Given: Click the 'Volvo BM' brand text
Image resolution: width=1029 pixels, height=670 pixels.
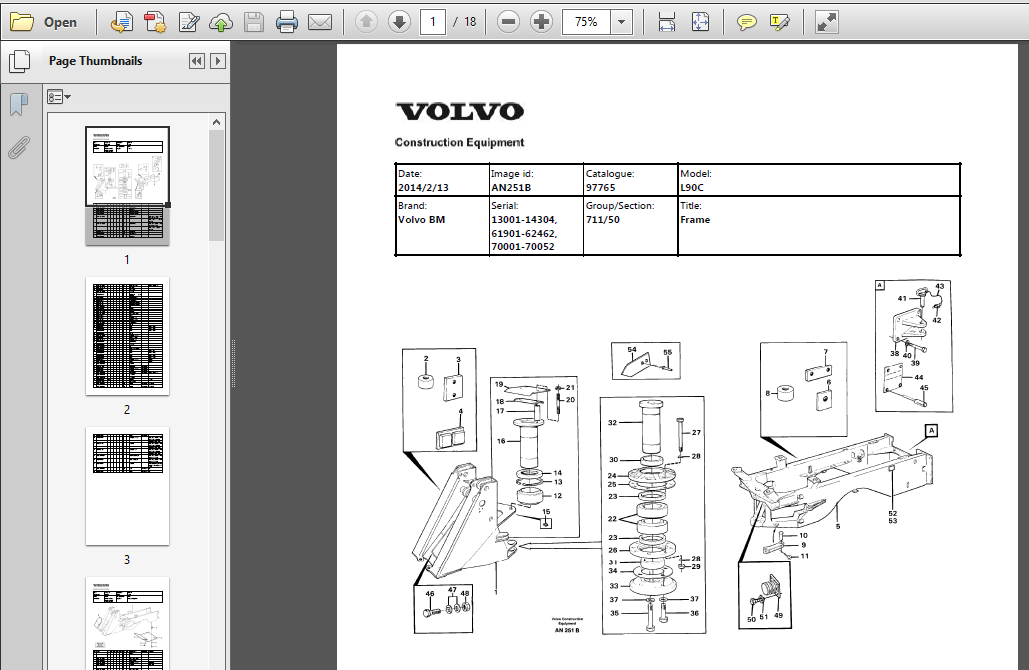Looking at the screenshot, I should click(x=421, y=219).
